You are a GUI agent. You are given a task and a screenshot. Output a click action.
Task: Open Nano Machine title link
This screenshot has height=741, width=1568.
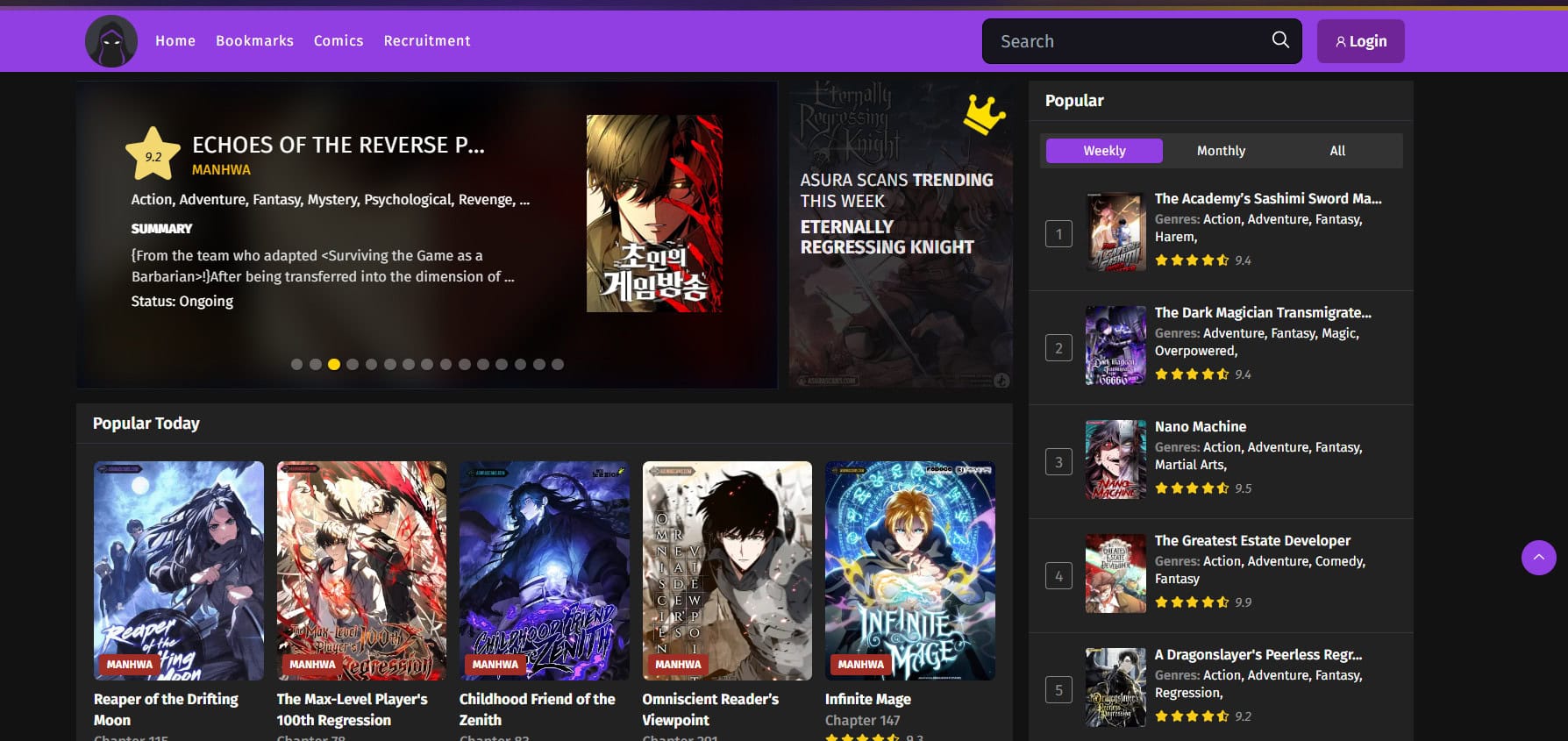(1200, 426)
